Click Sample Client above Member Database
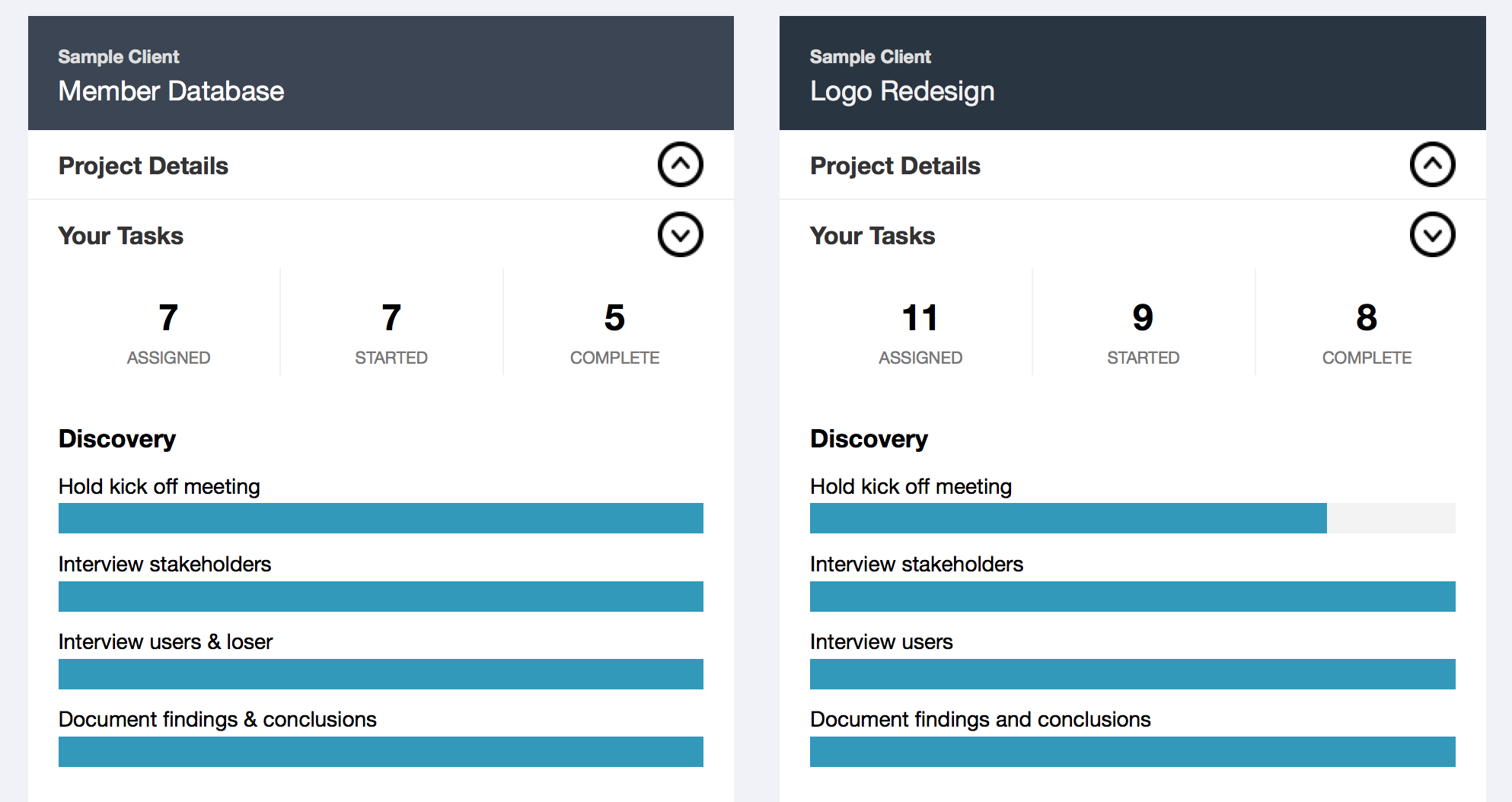This screenshot has width=1512, height=802. pos(119,57)
